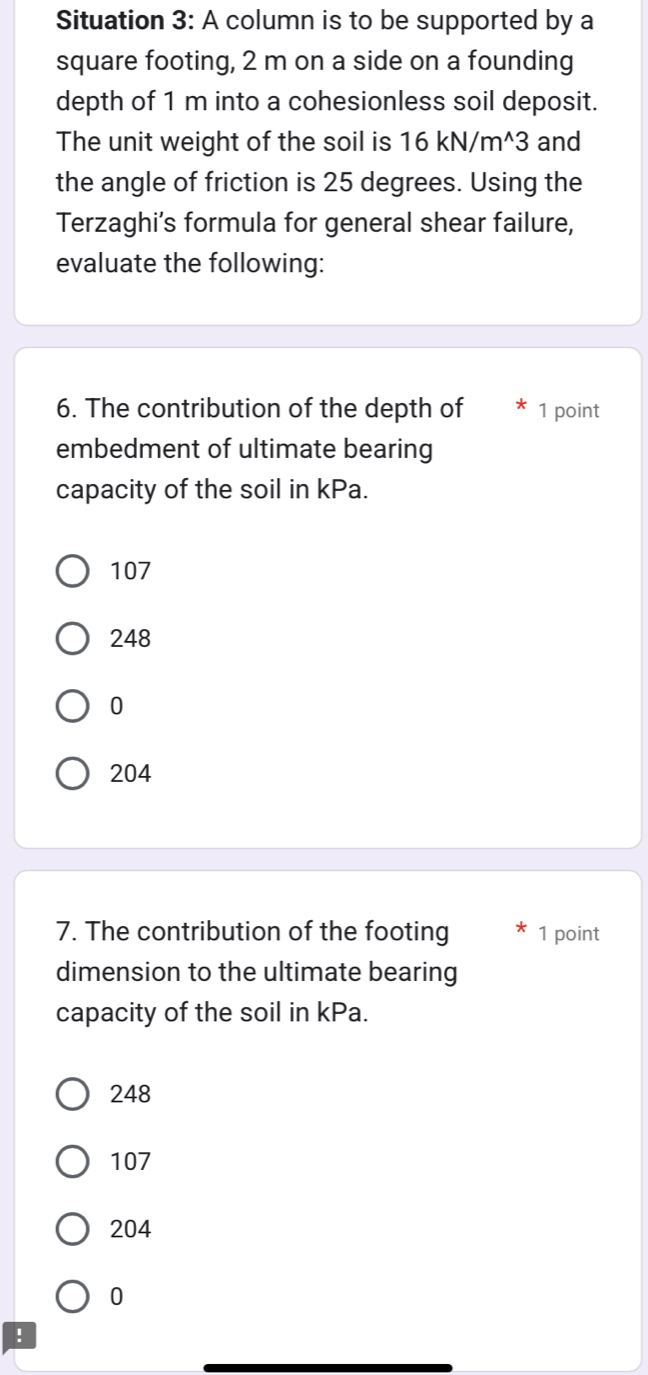648x1375 pixels.
Task: Tap the question 6 title text
Action: [x=259, y=409]
